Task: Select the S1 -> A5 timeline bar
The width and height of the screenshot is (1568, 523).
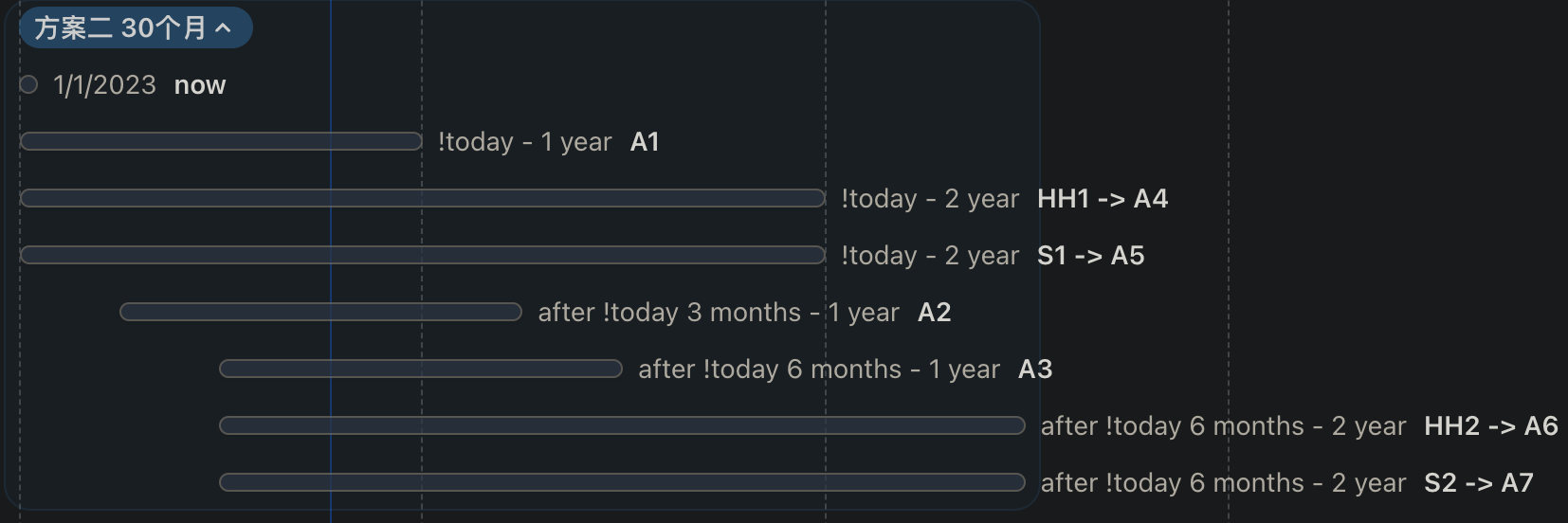Action: pos(423,256)
